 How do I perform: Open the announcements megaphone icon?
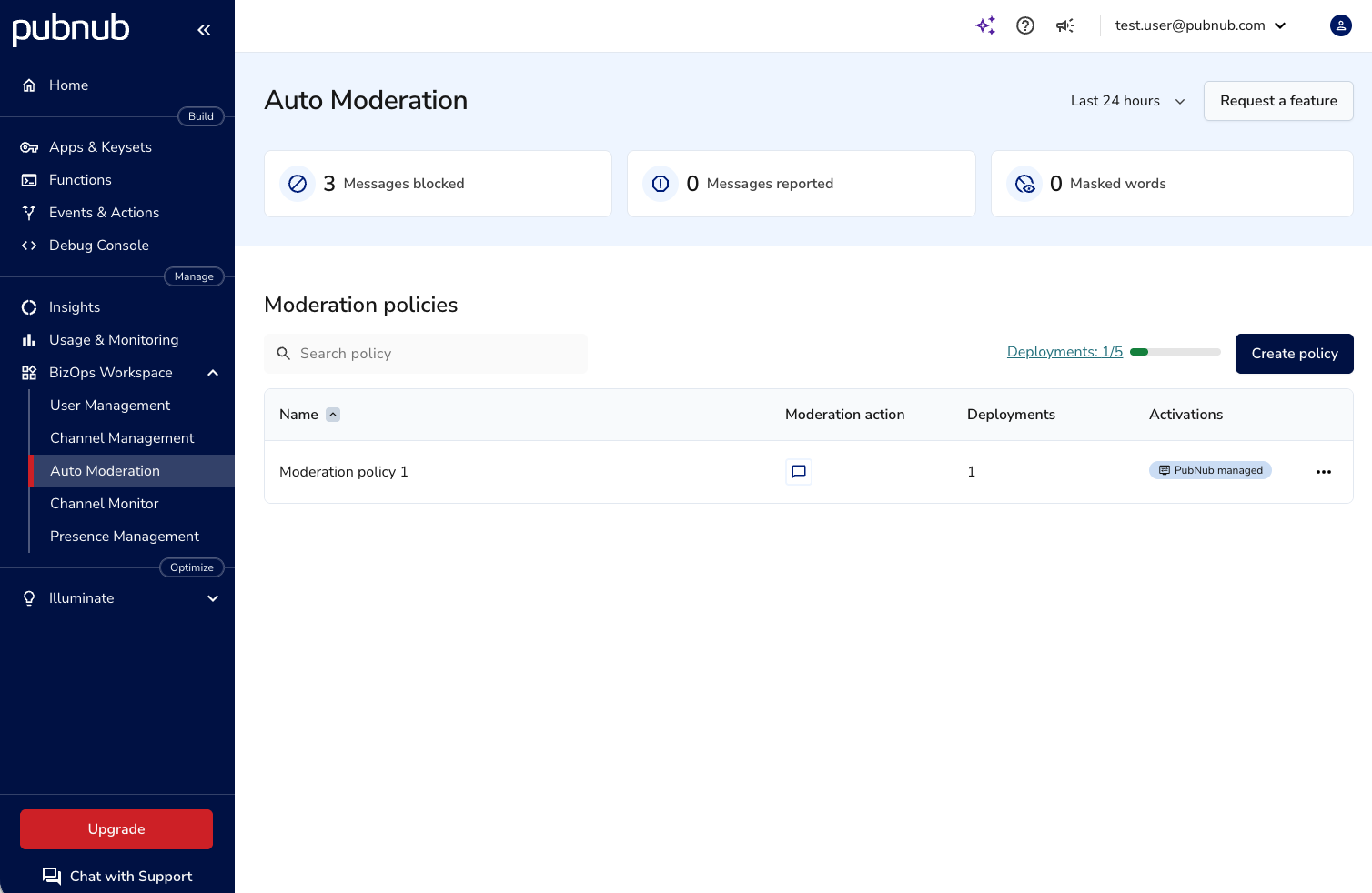point(1065,25)
